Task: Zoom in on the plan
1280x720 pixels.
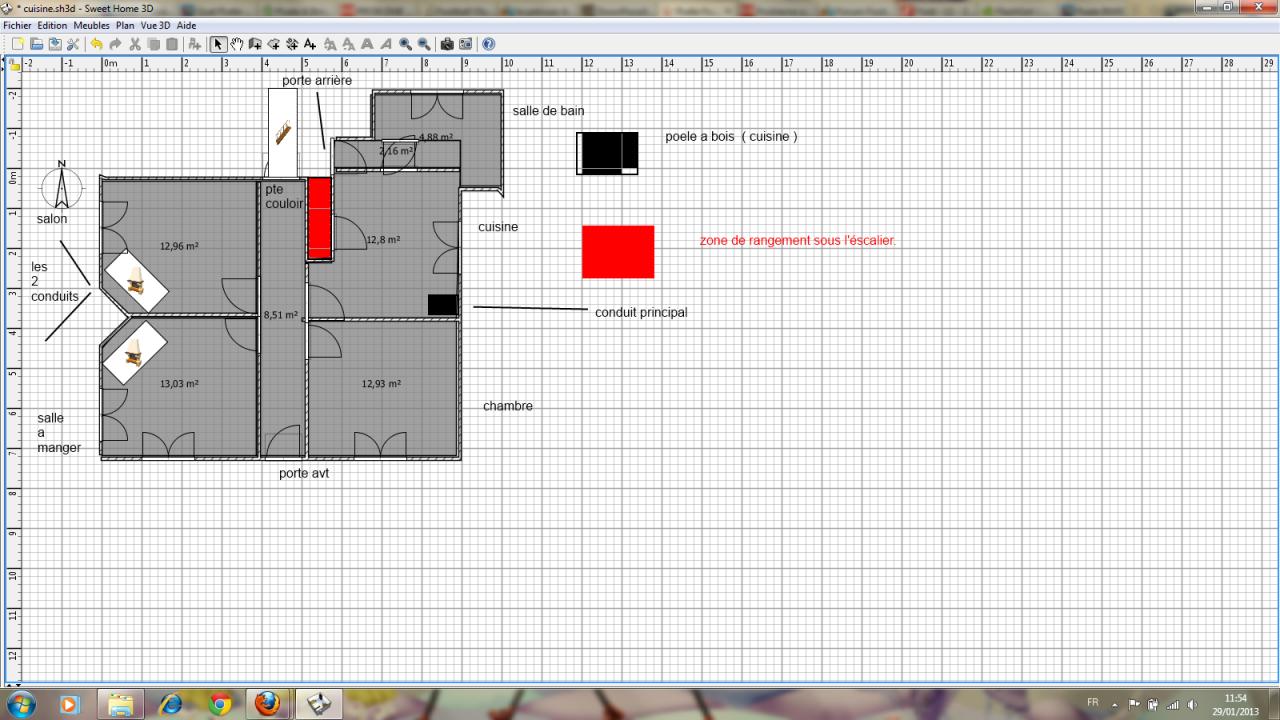Action: [405, 44]
